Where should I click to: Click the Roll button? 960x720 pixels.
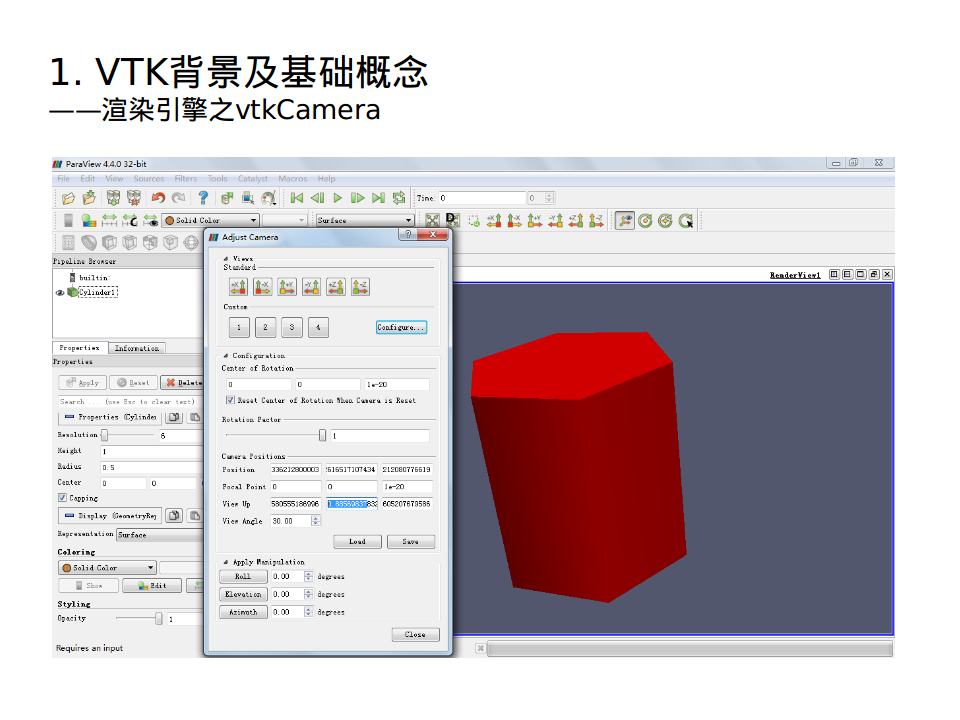(x=243, y=577)
